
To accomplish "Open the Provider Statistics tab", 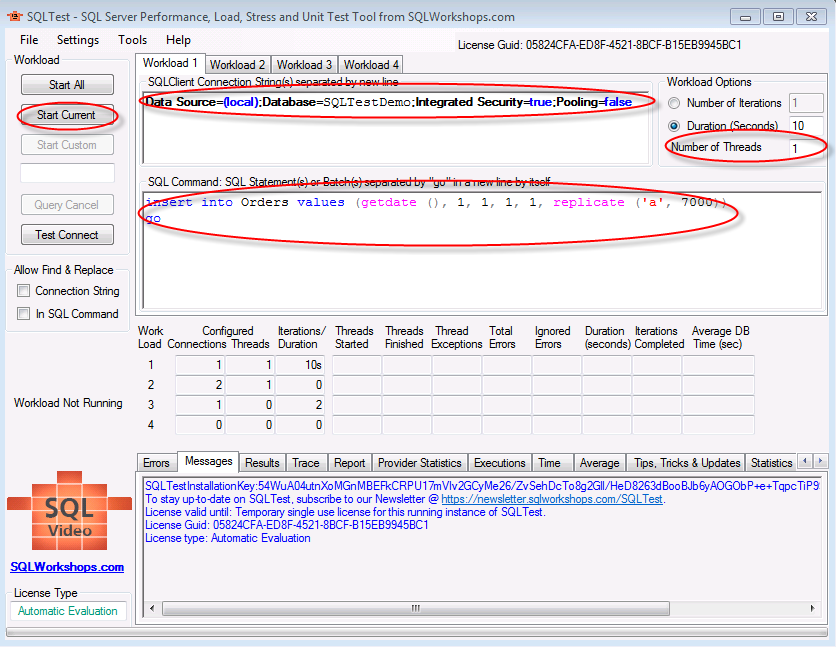I will (420, 463).
